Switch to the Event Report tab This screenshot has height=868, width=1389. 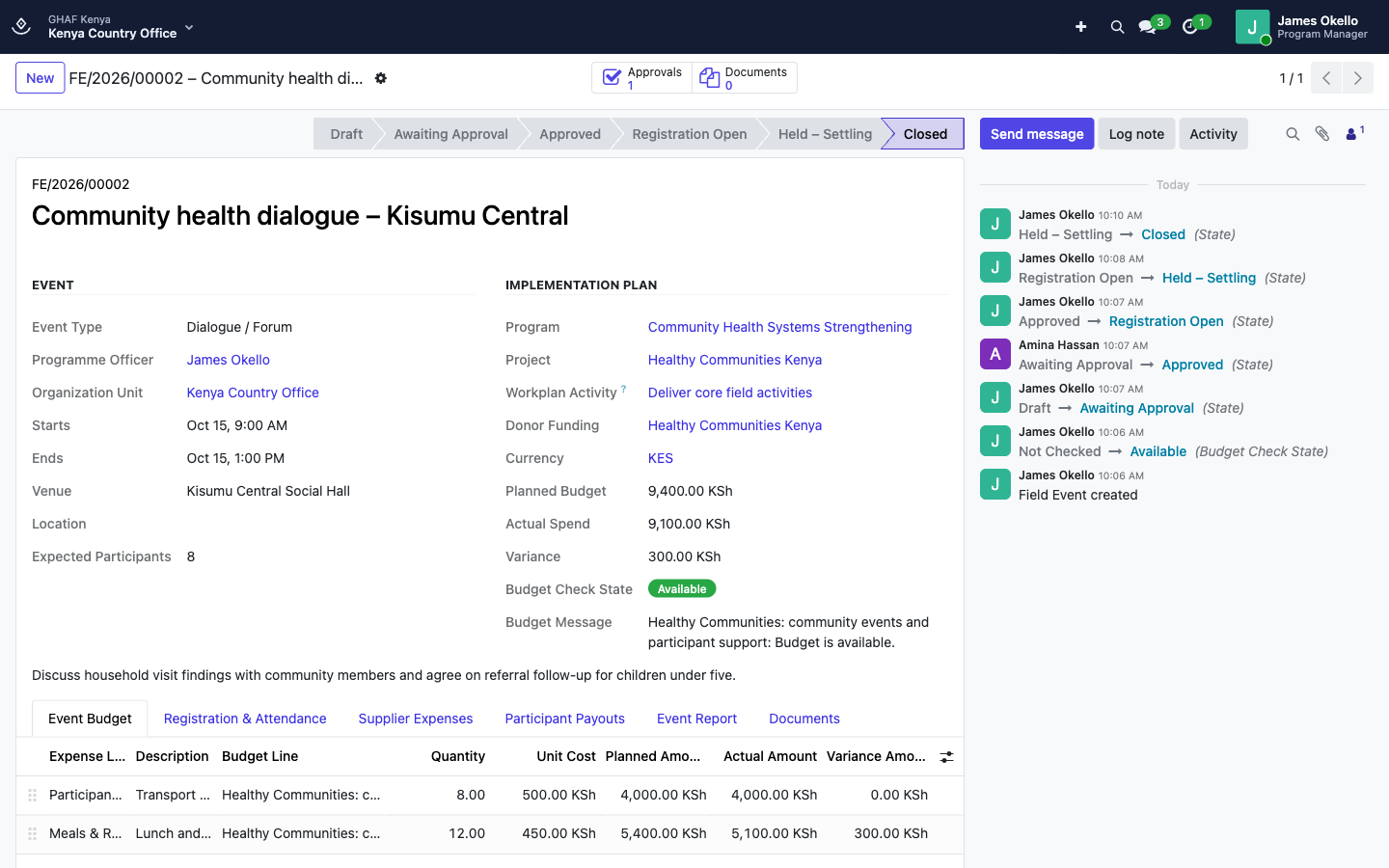(x=696, y=719)
